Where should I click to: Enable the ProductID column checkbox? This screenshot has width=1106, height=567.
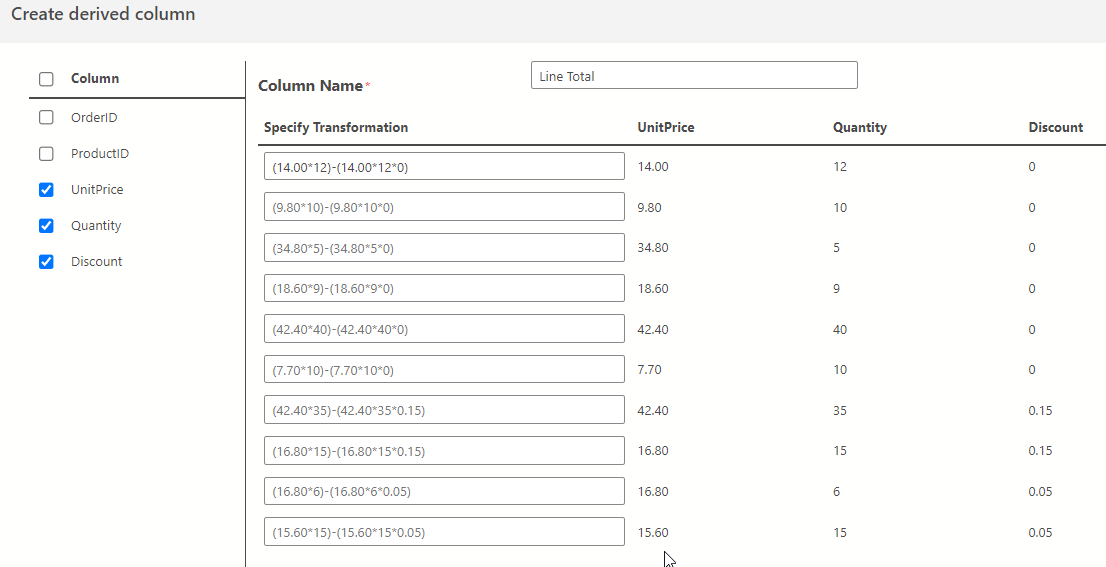[46, 154]
